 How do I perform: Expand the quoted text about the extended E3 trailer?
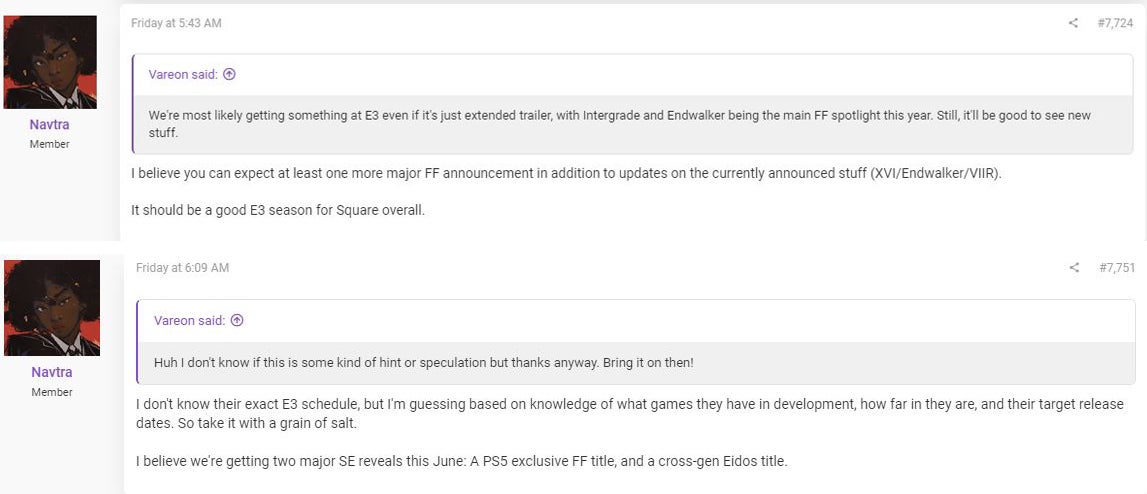619,123
